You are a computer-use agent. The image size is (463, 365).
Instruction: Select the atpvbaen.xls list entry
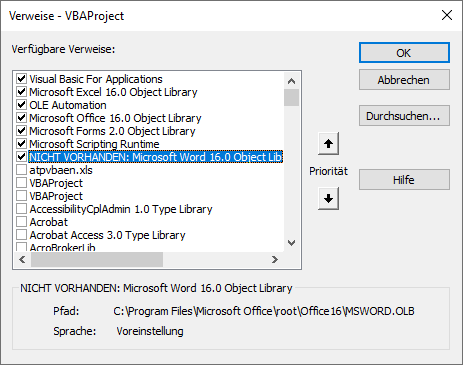pyautogui.click(x=61, y=170)
